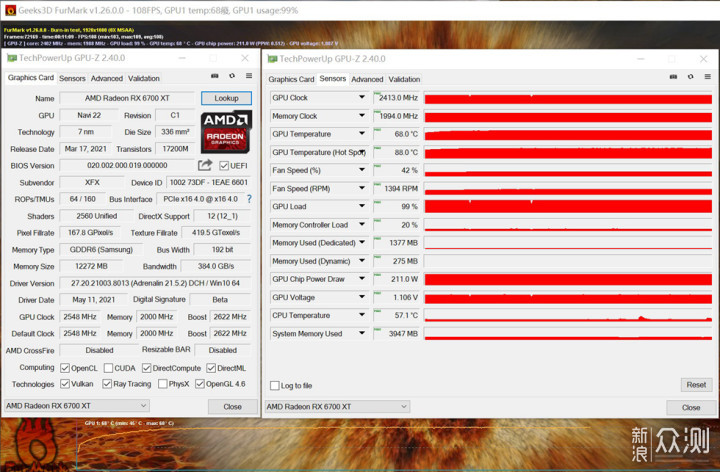This screenshot has width=720, height=472.
Task: Open the System Memory Used dropdown
Action: point(362,333)
